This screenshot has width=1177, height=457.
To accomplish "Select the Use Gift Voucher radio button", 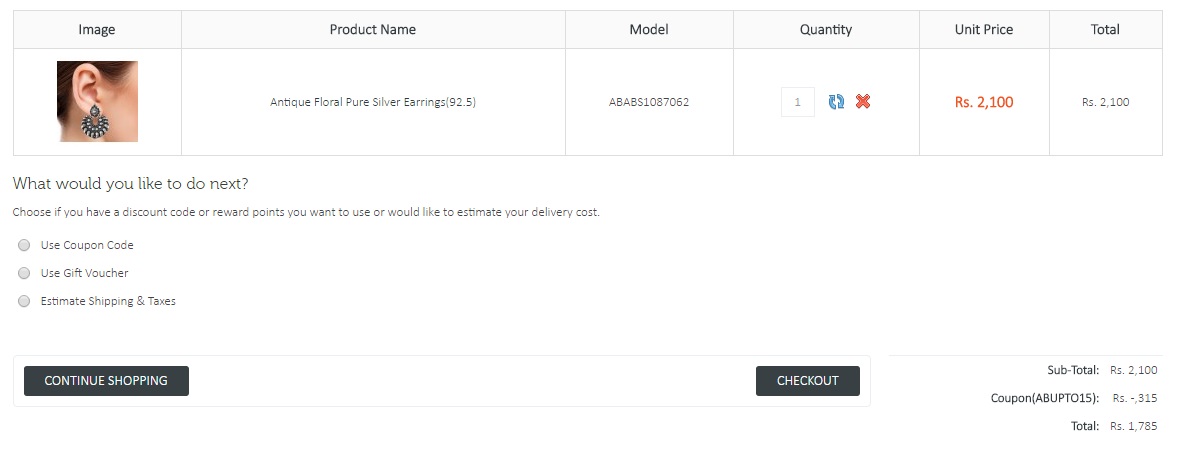I will pyautogui.click(x=24, y=273).
